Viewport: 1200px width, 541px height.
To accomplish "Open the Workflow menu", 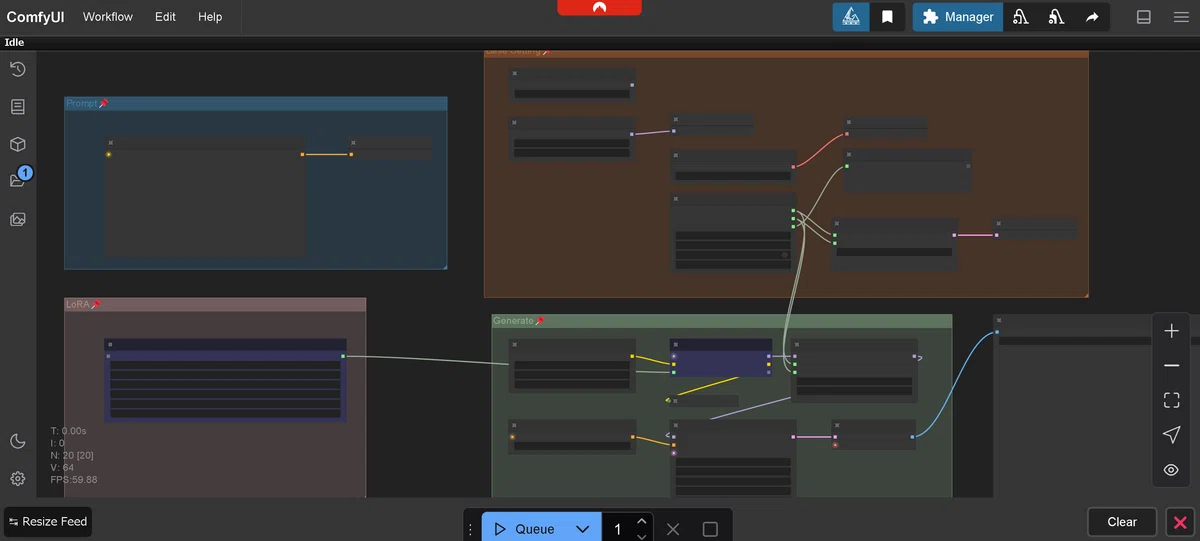I will tap(108, 17).
